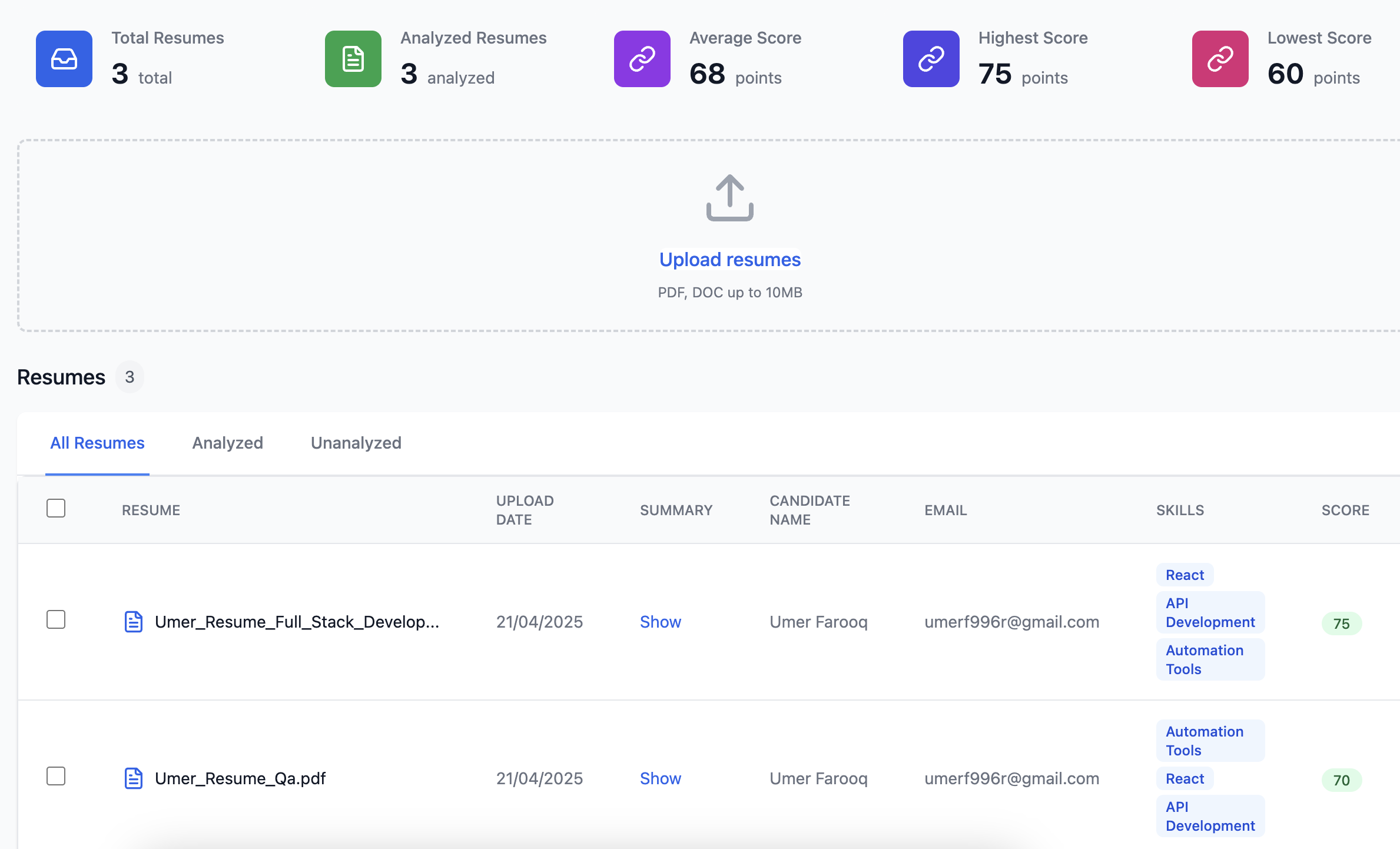Toggle the select-all checkbox in table header
The image size is (1400, 849).
point(56,508)
